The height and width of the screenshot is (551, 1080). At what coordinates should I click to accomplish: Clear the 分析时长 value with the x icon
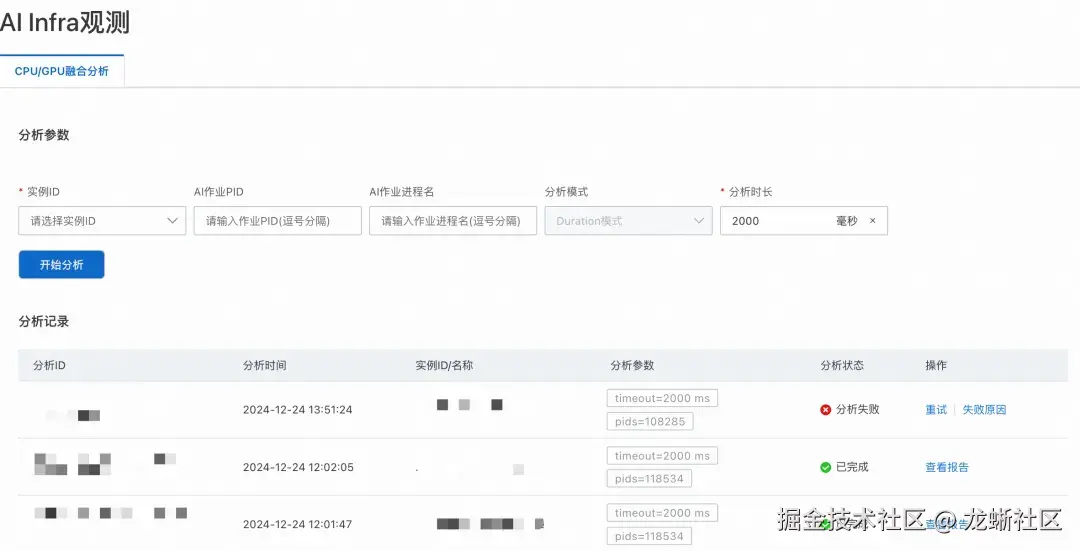pyautogui.click(x=873, y=221)
